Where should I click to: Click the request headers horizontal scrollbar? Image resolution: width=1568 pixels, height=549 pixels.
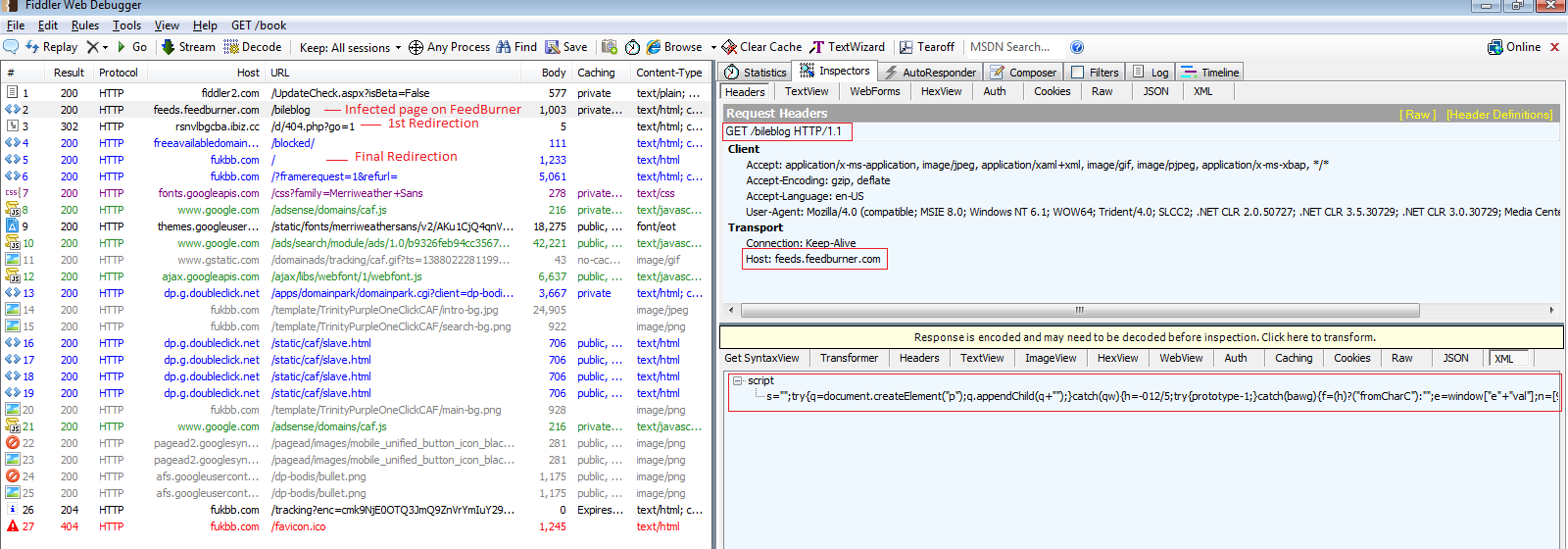click(1080, 310)
